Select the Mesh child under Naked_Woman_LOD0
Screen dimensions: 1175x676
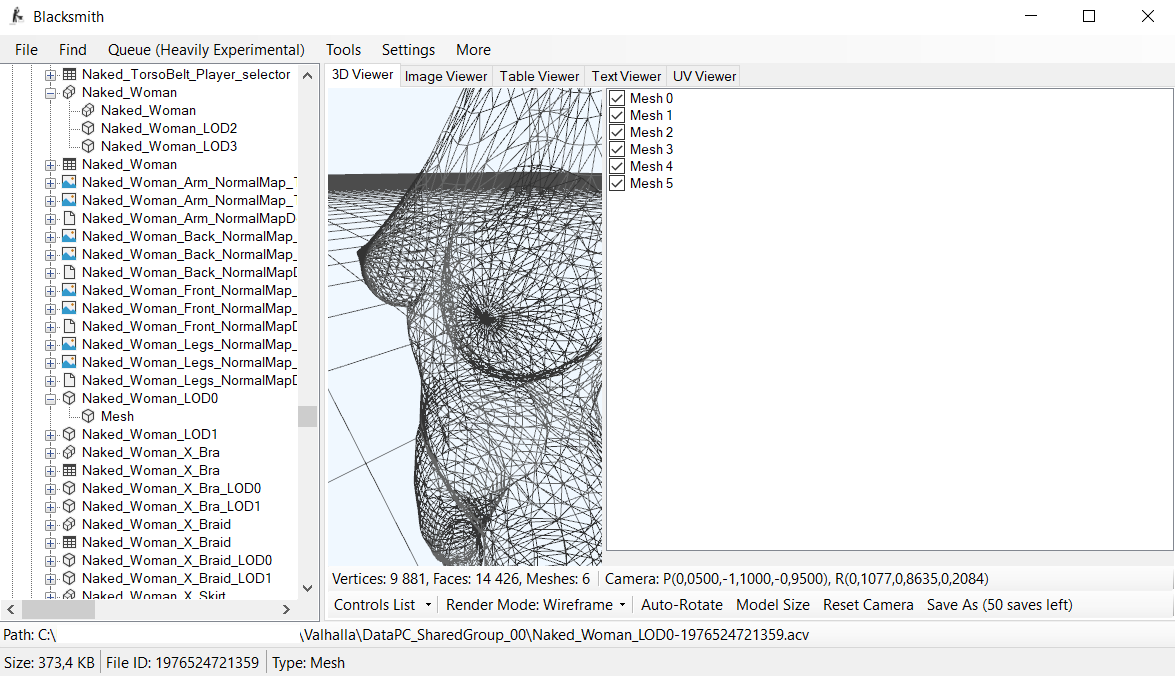tap(118, 416)
